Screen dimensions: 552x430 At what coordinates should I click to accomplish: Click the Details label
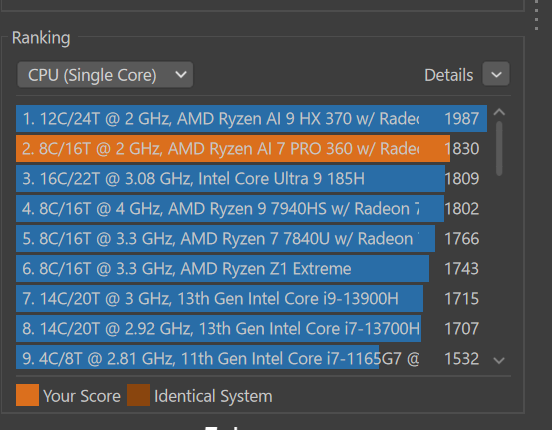[x=448, y=75]
